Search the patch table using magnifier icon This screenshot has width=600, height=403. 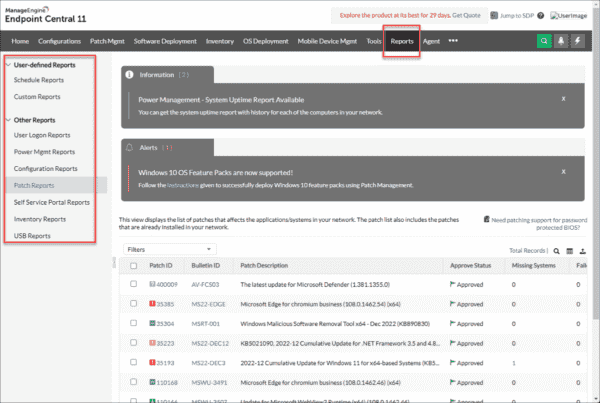556,251
